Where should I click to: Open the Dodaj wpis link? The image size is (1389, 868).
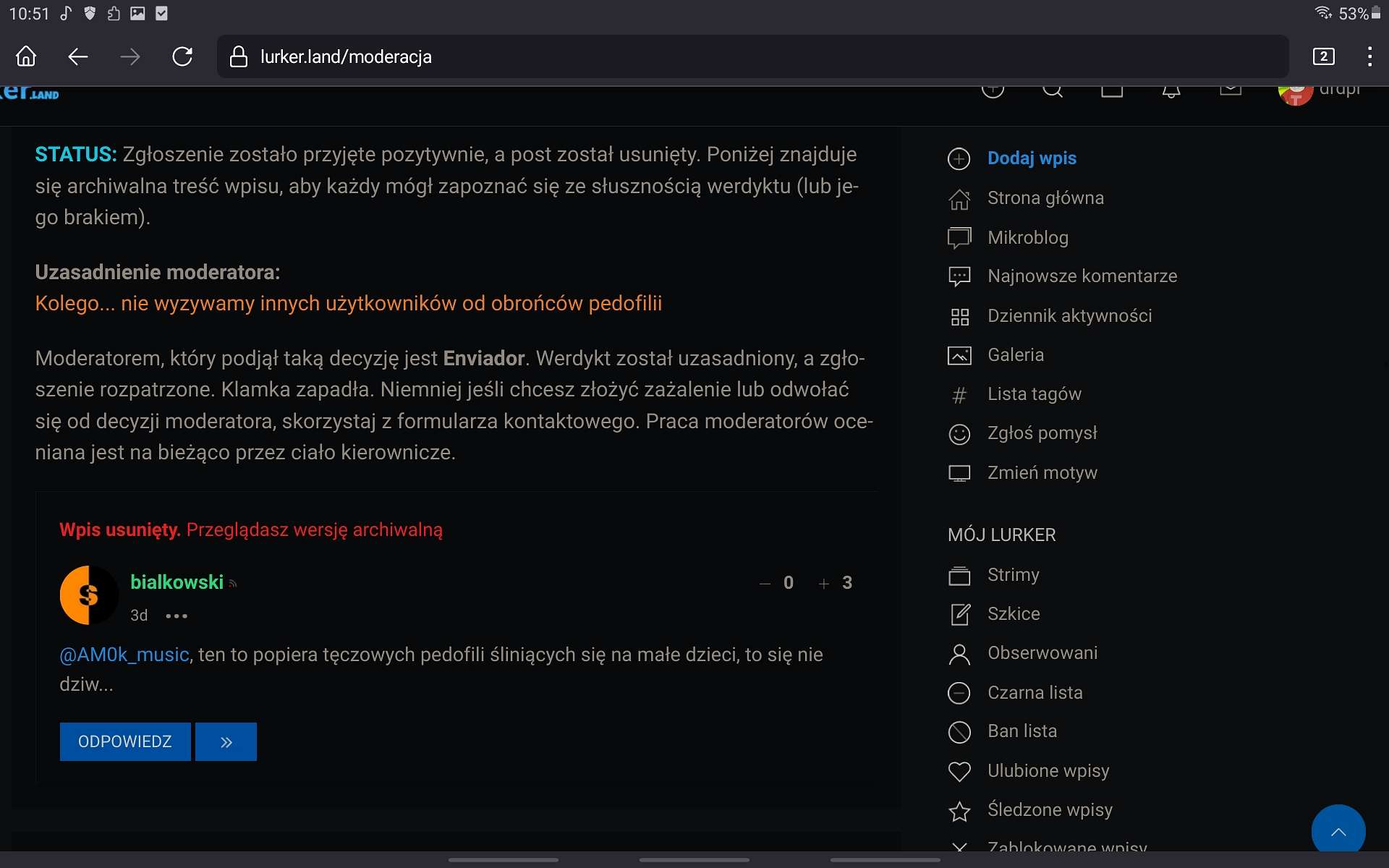click(1032, 158)
